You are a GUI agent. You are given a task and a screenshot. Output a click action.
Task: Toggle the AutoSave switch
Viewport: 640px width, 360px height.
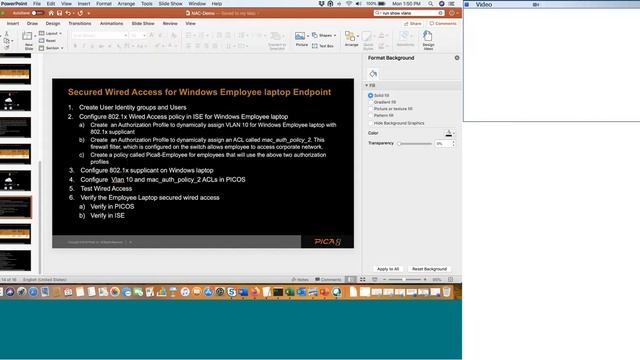click(x=37, y=13)
